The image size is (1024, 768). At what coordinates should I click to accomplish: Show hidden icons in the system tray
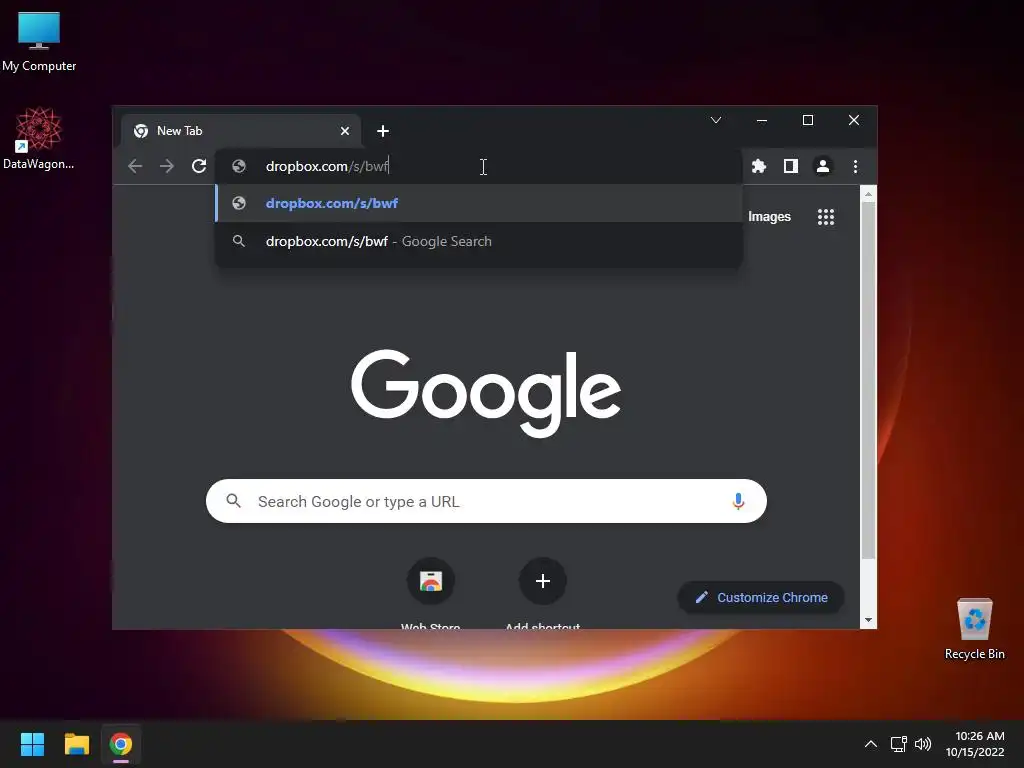pos(871,744)
